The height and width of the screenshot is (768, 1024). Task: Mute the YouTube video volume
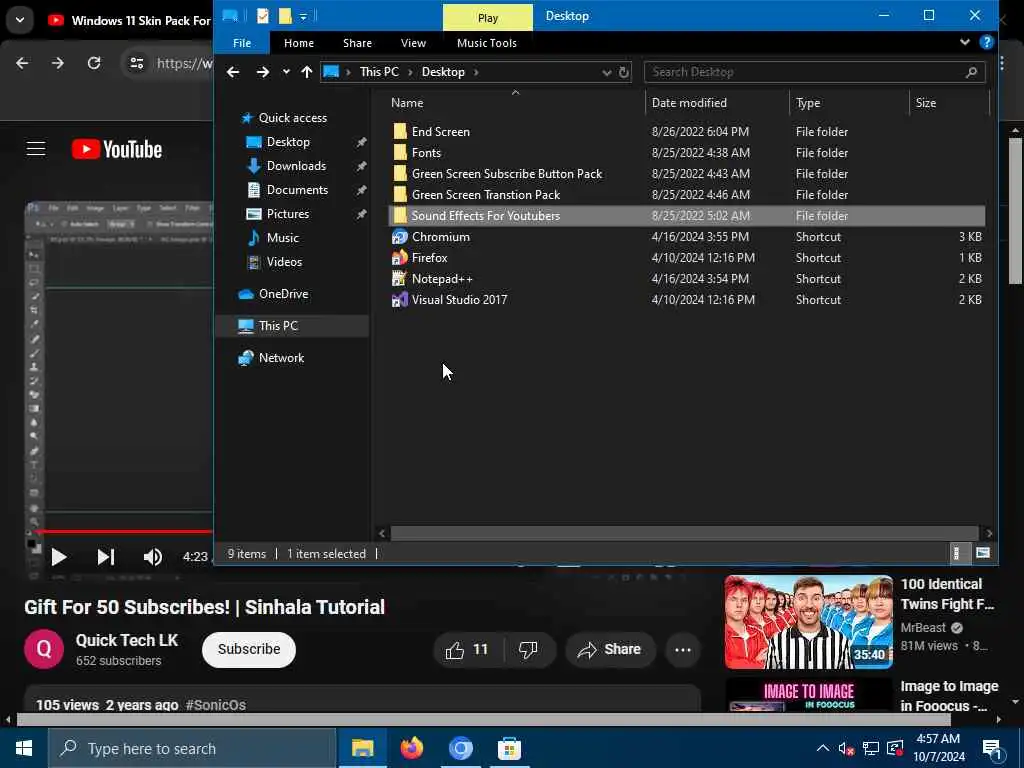(x=152, y=557)
